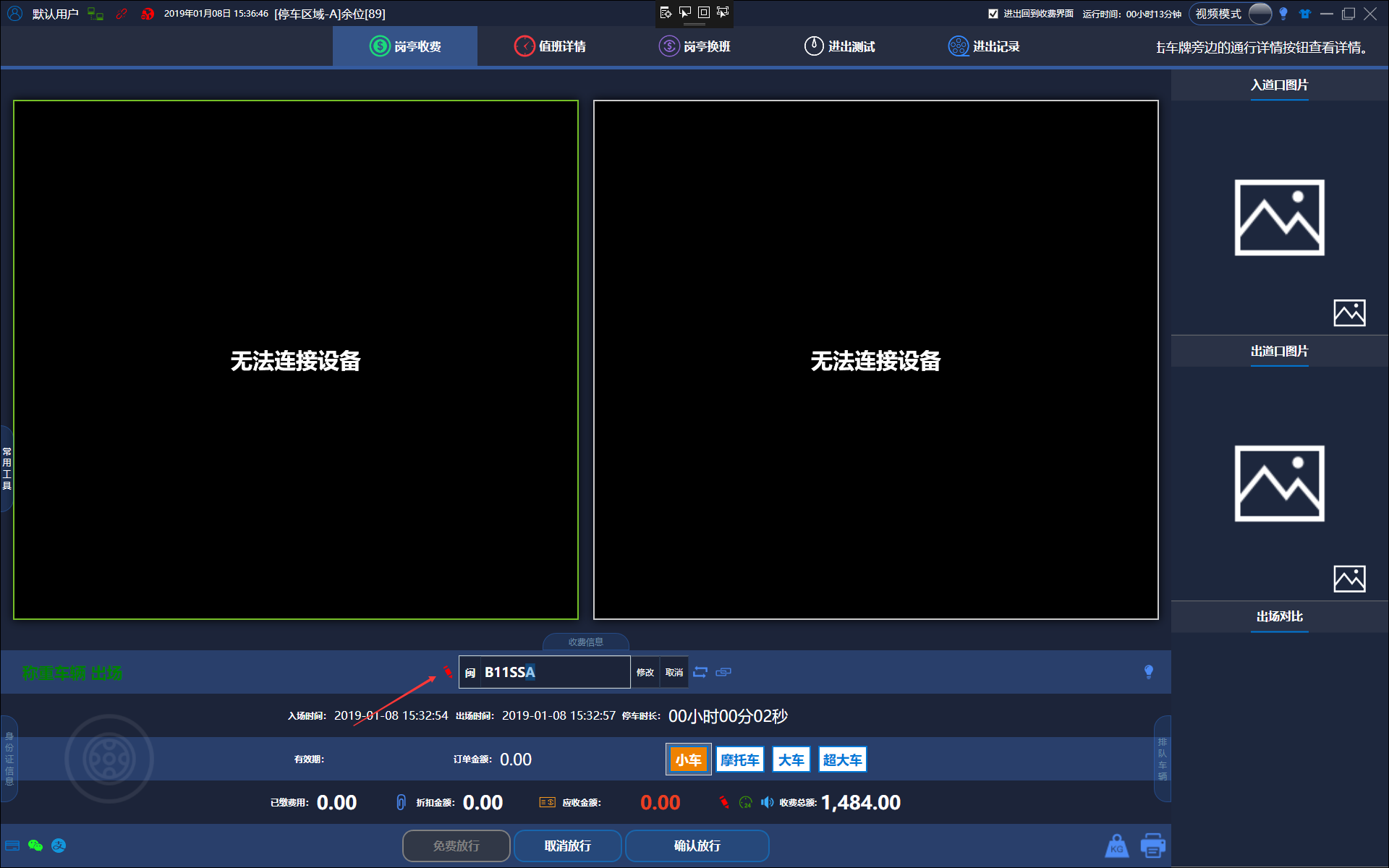1389x868 pixels.
Task: Click the blue card payment icon bottom-left
Action: click(12, 846)
